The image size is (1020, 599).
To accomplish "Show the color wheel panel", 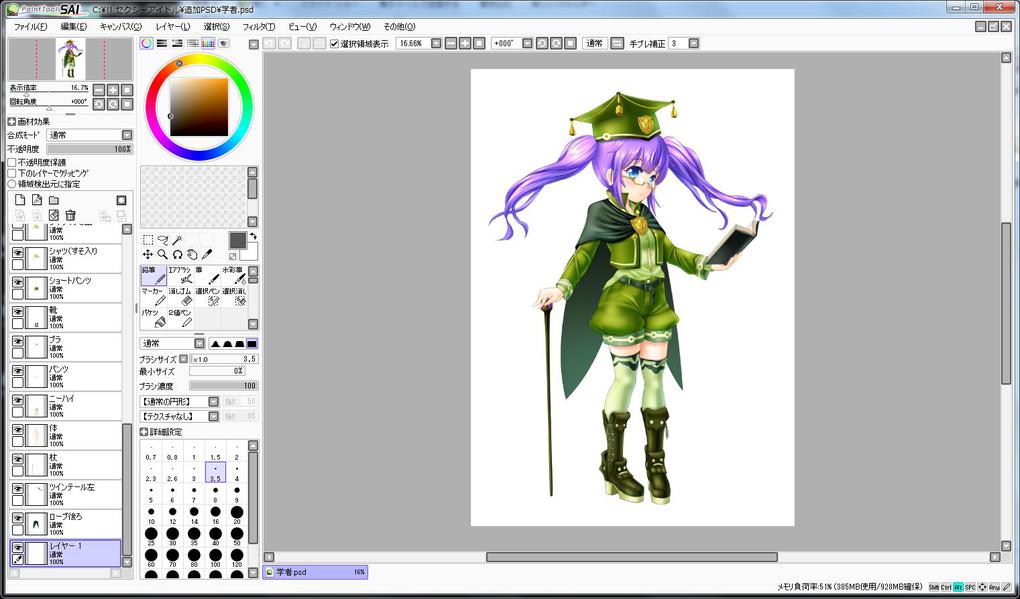I will (146, 44).
